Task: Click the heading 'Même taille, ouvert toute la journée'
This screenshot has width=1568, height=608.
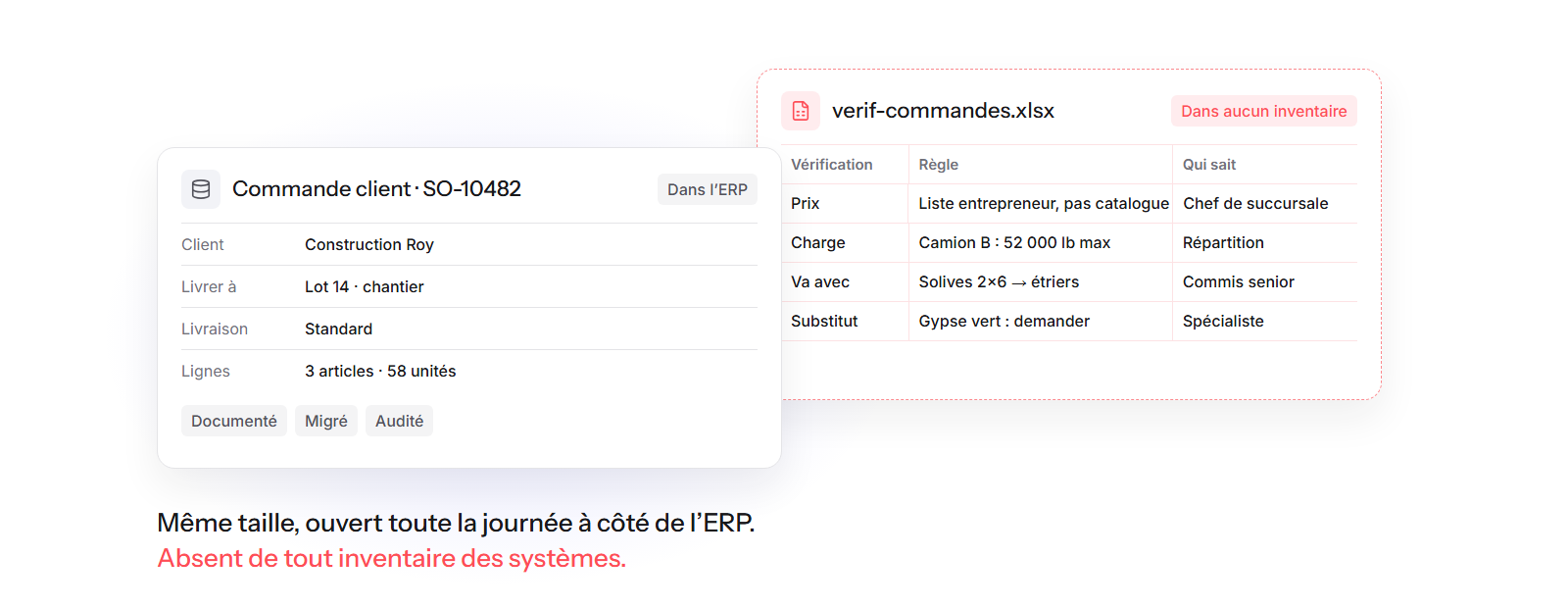Action: pyautogui.click(x=365, y=523)
